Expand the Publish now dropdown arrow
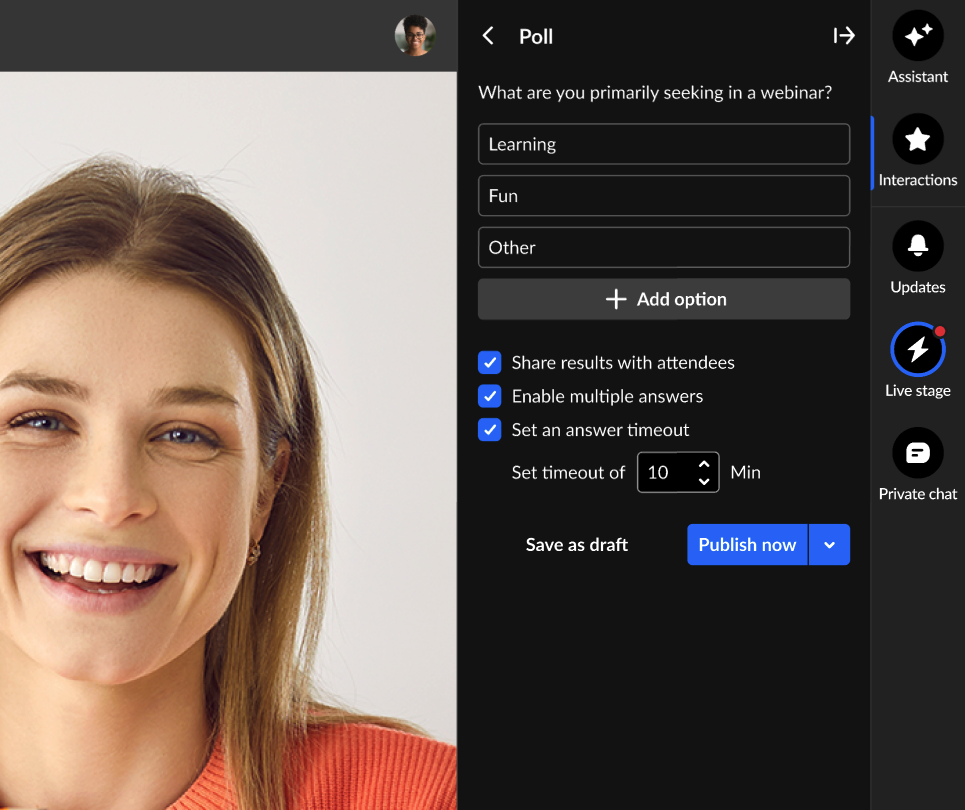 pyautogui.click(x=829, y=545)
